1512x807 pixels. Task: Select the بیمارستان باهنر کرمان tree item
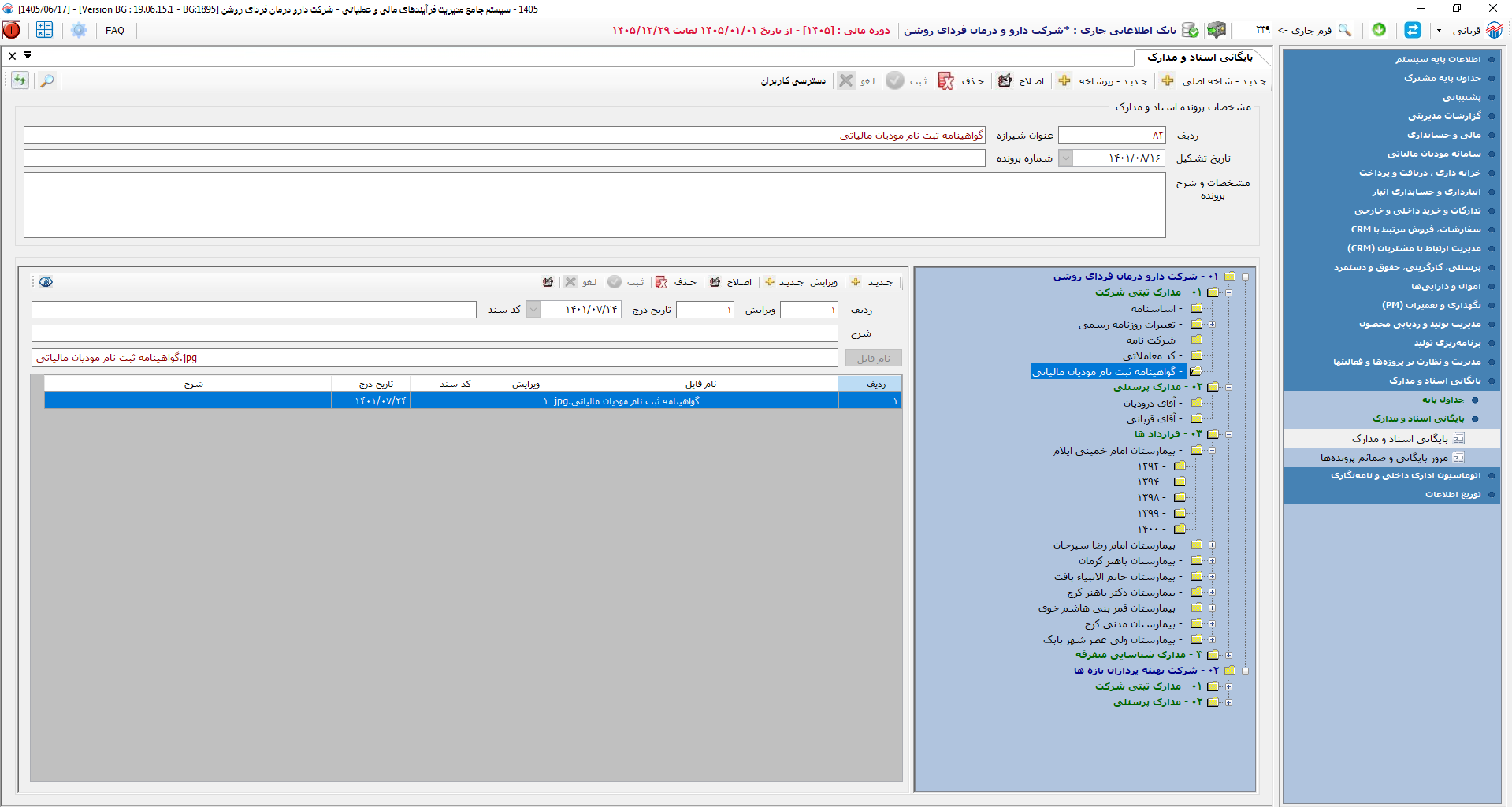point(1131,561)
